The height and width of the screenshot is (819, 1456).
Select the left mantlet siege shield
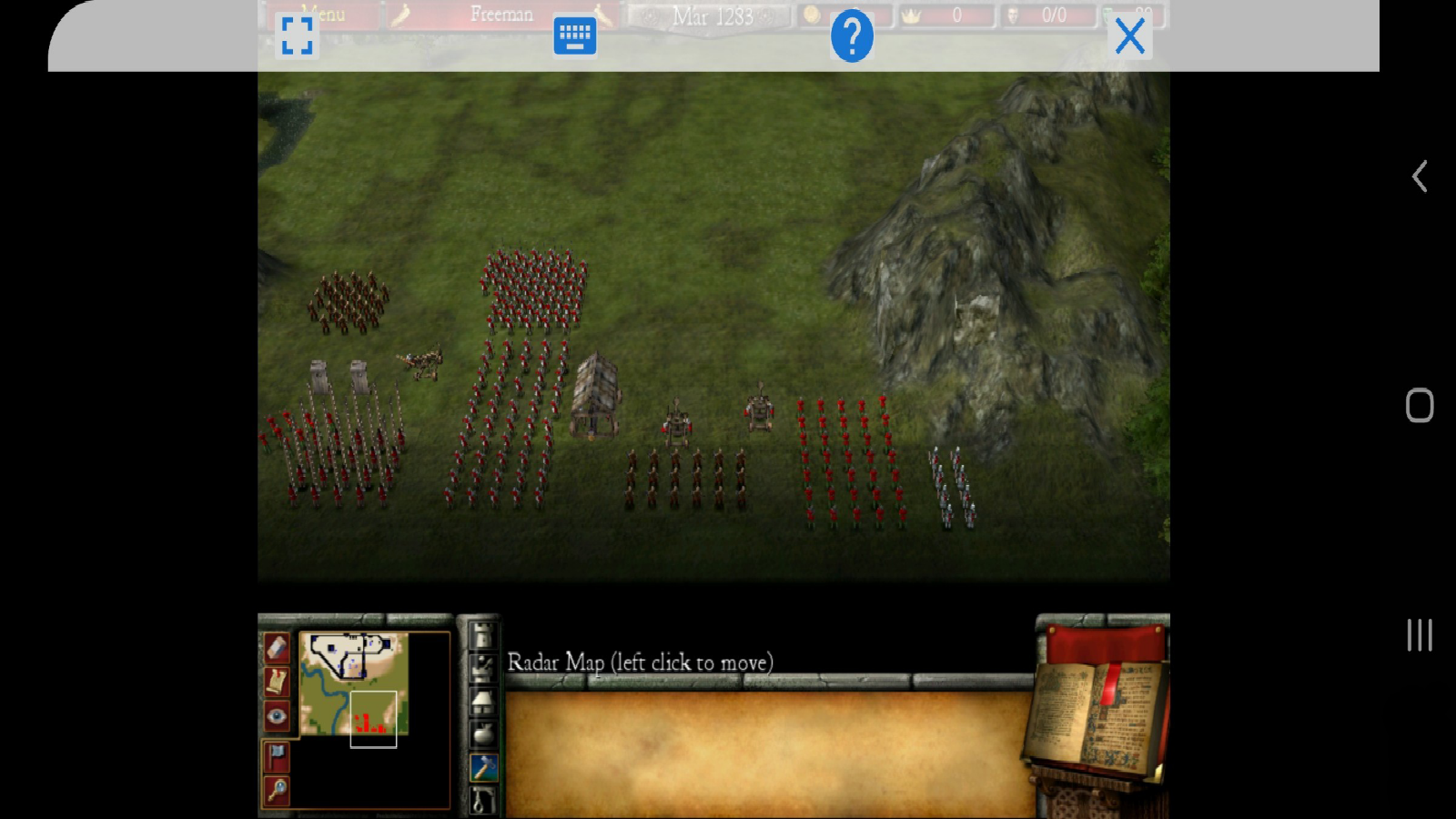(x=318, y=378)
